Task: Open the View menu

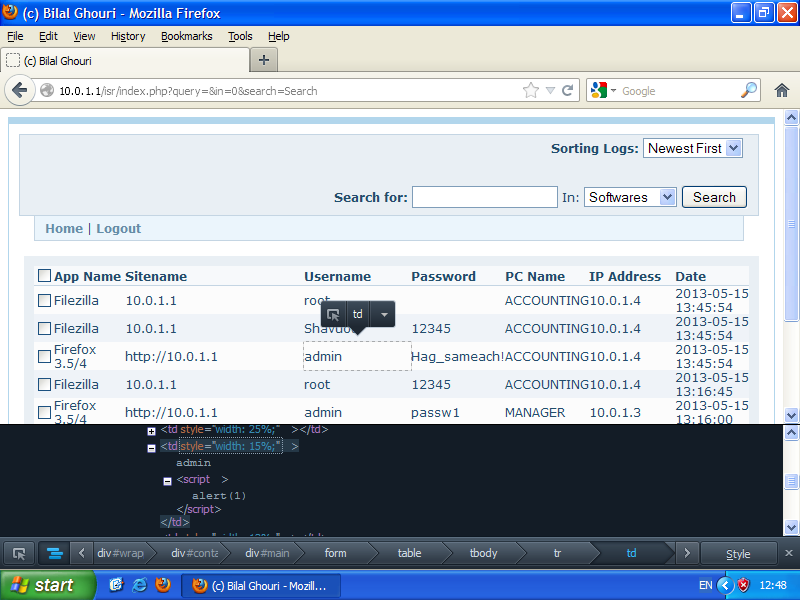Action: point(84,36)
